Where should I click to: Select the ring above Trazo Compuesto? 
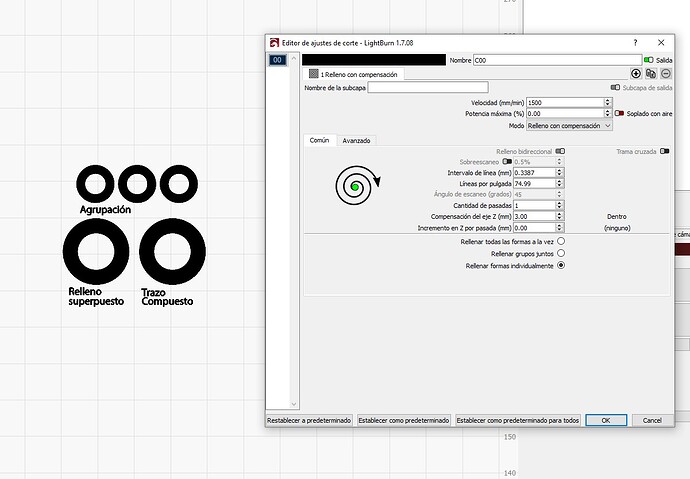pyautogui.click(x=172, y=251)
